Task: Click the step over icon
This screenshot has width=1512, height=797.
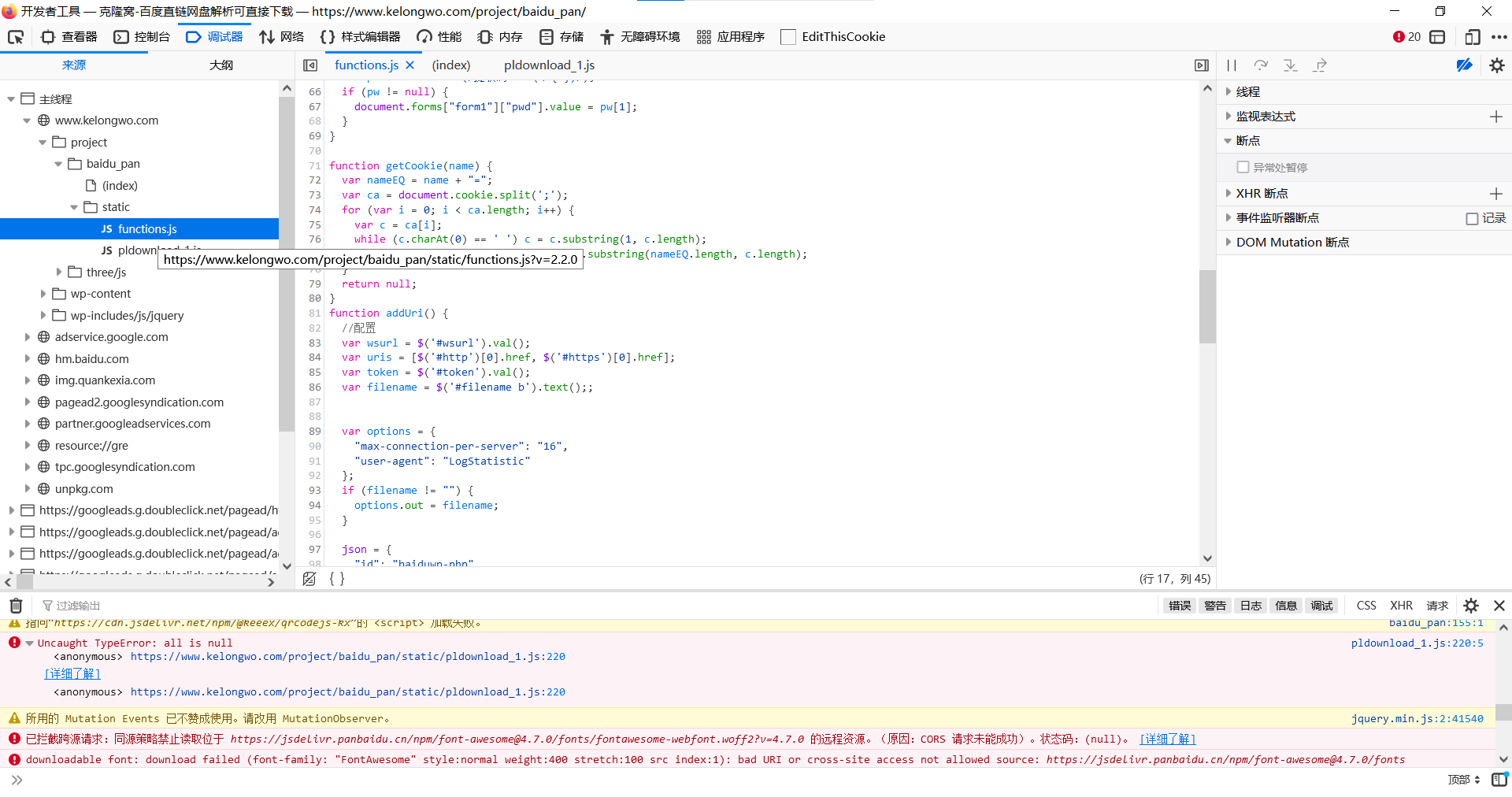Action: 1262,65
